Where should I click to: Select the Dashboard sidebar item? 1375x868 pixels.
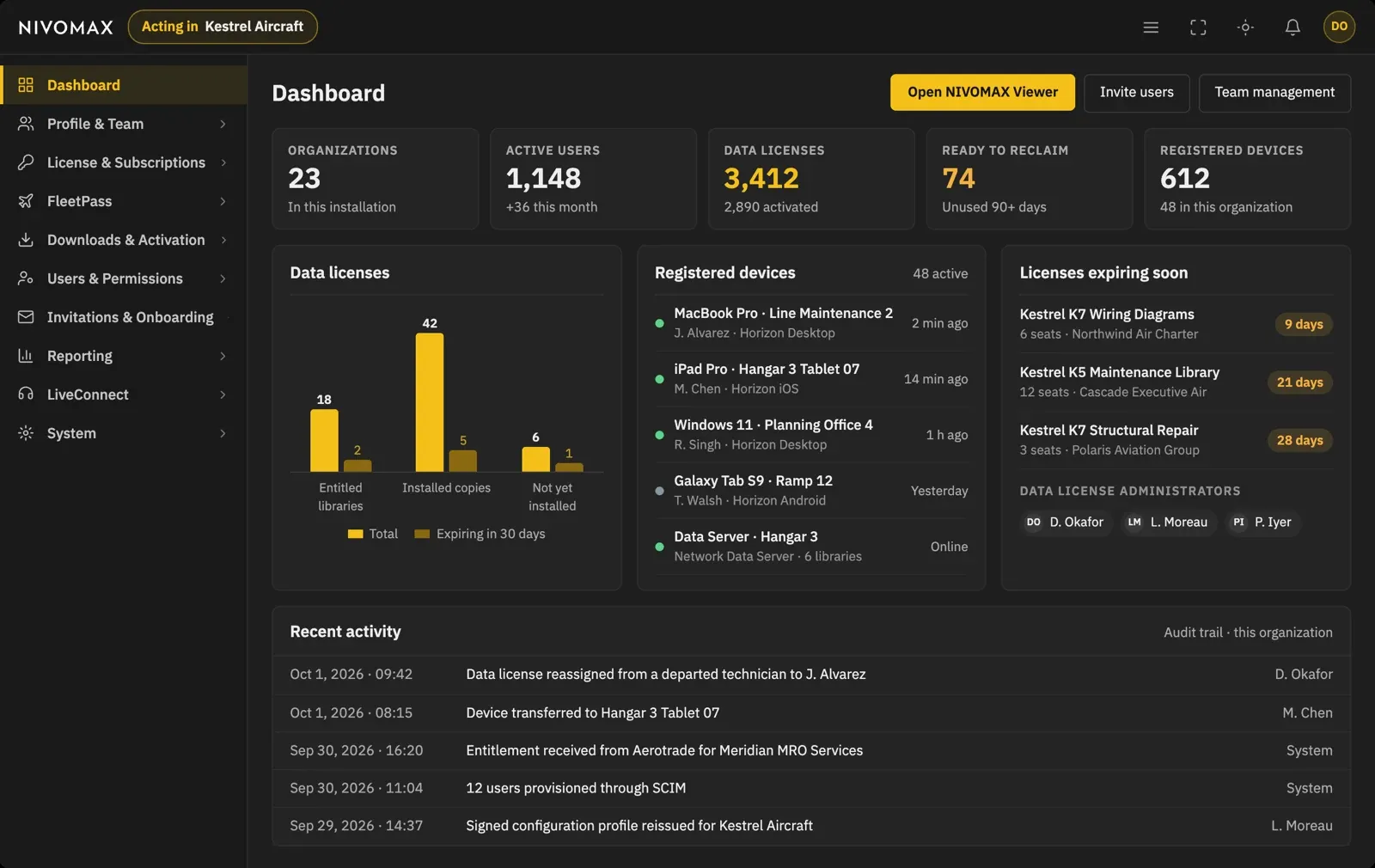click(124, 85)
